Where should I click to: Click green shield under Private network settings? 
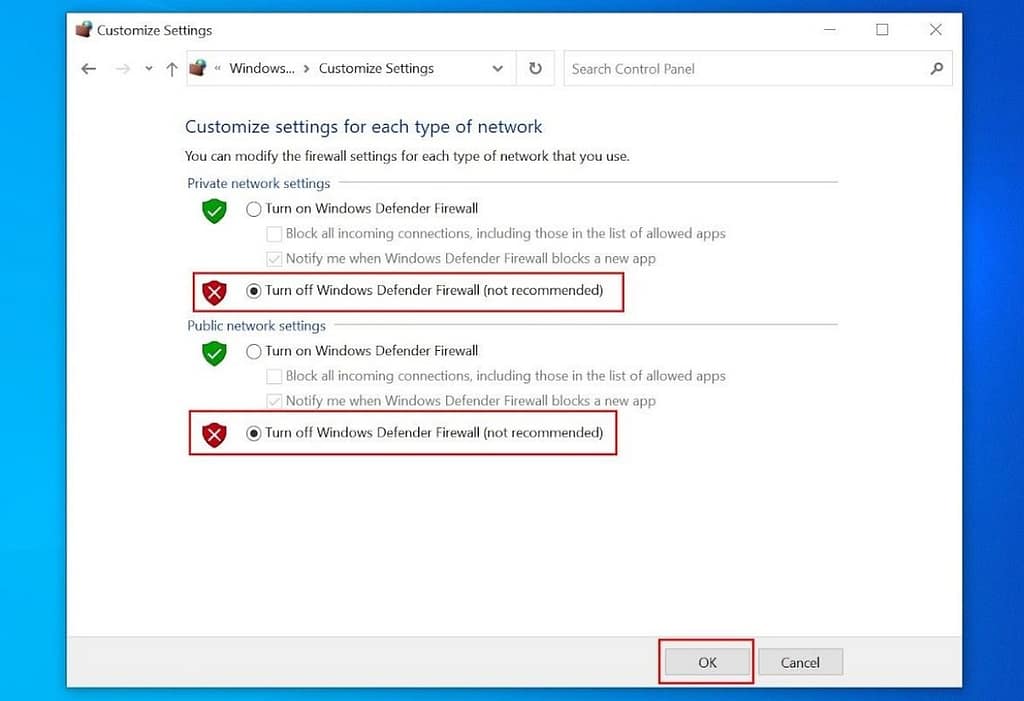click(214, 210)
